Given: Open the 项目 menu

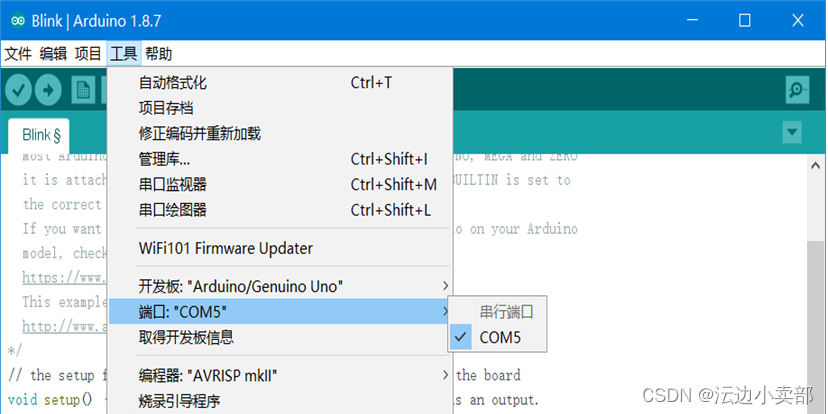Looking at the screenshot, I should [88, 53].
